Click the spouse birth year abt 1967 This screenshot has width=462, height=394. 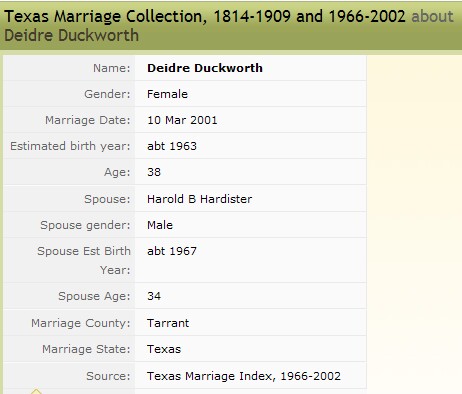point(172,251)
